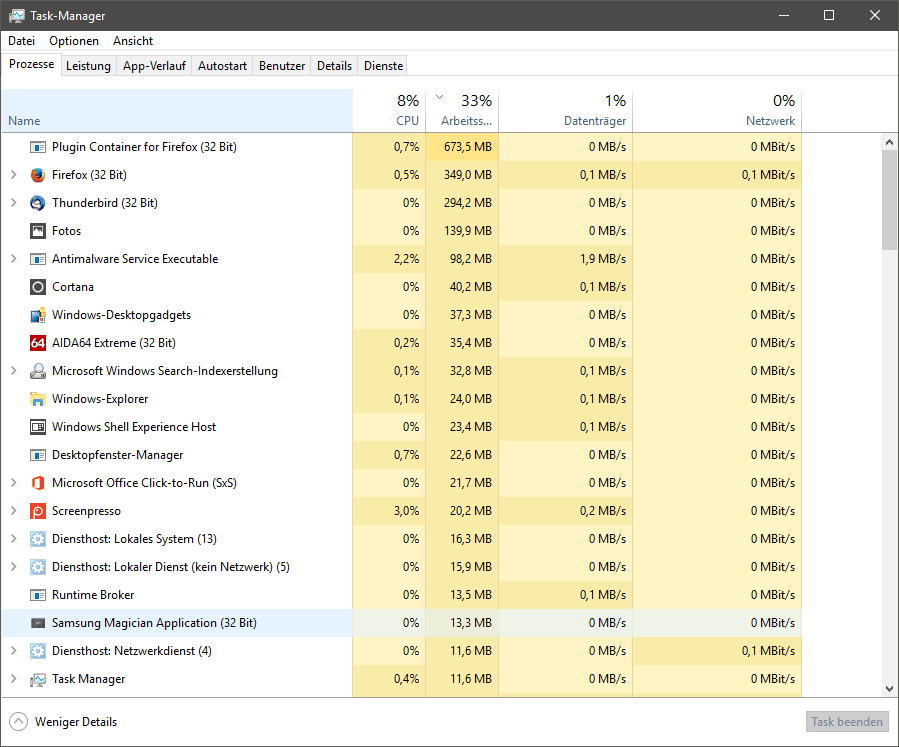Click the Fotos app icon
The width and height of the screenshot is (899, 747).
38,231
